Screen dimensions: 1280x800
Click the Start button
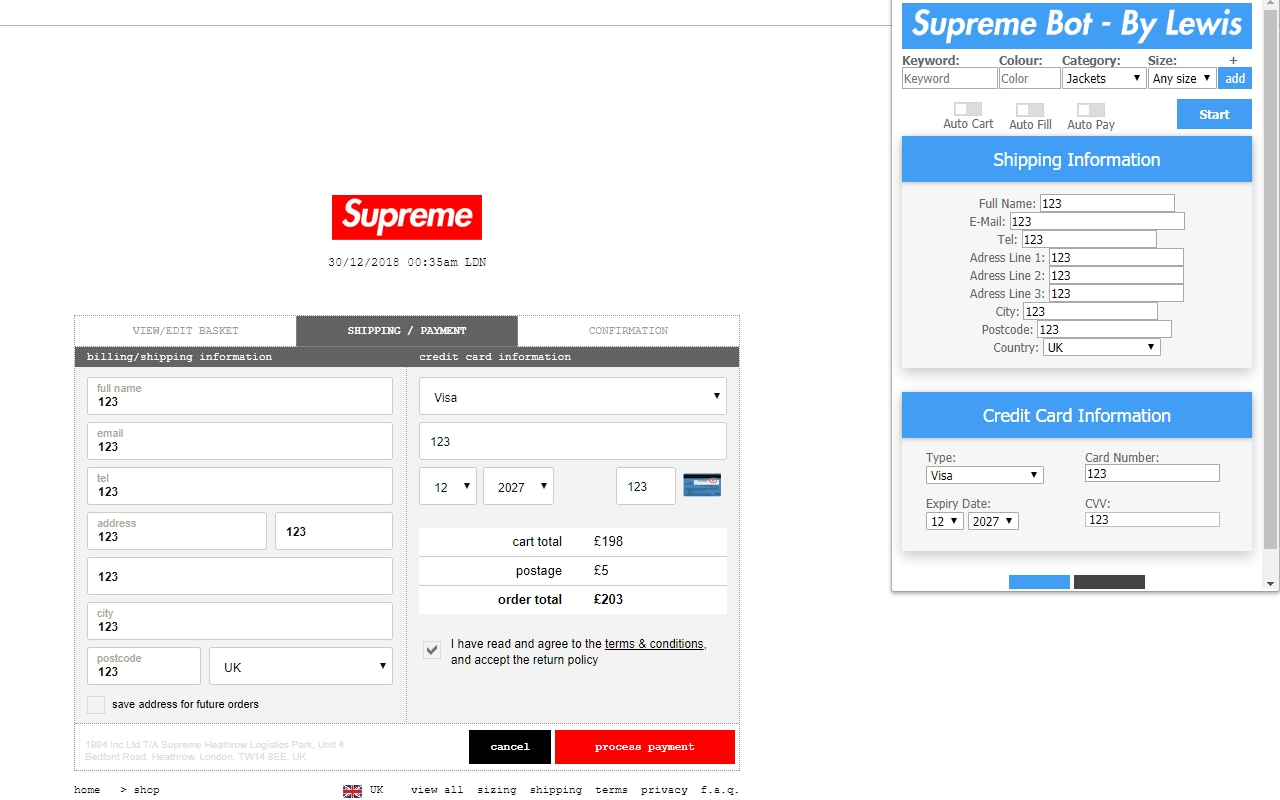tap(1214, 114)
